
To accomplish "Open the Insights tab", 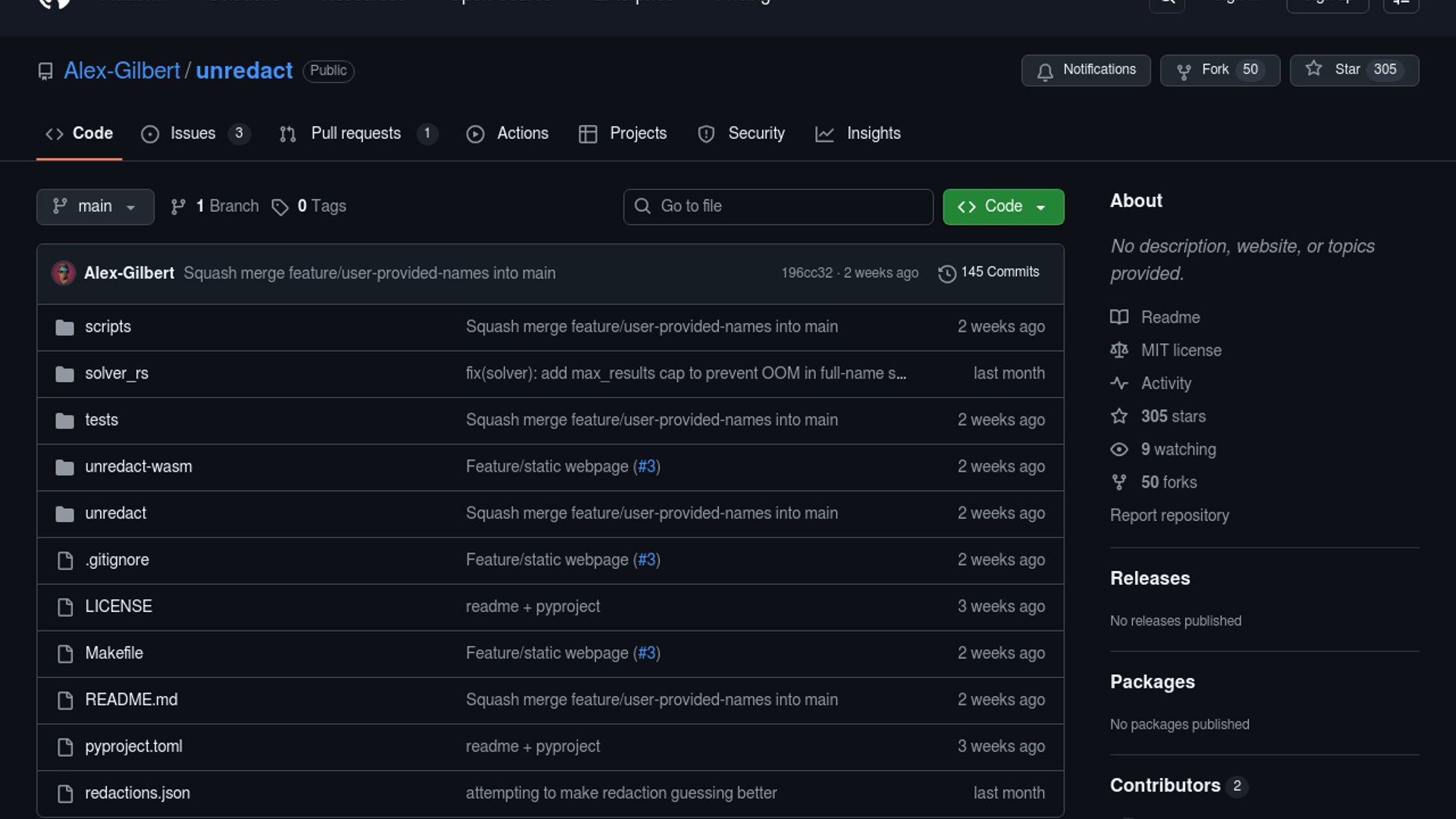I will click(x=873, y=133).
